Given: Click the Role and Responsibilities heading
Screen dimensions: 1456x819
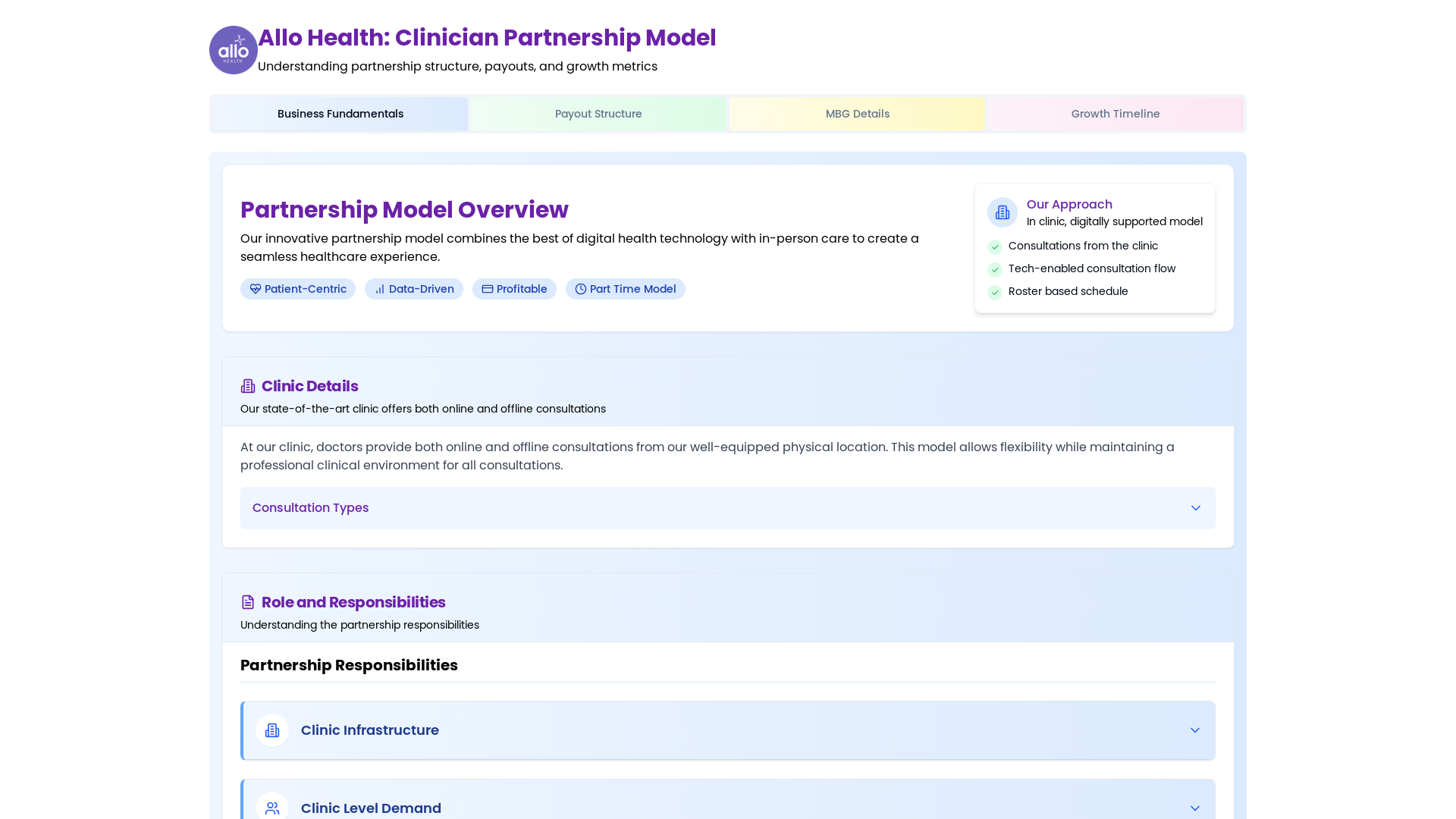Looking at the screenshot, I should coord(353,602).
